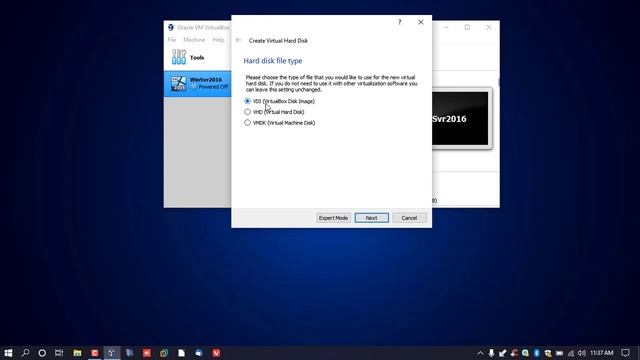Minimize the VirtualBox Manager window
Viewport: 640px width, 360px height.
coord(446,27)
